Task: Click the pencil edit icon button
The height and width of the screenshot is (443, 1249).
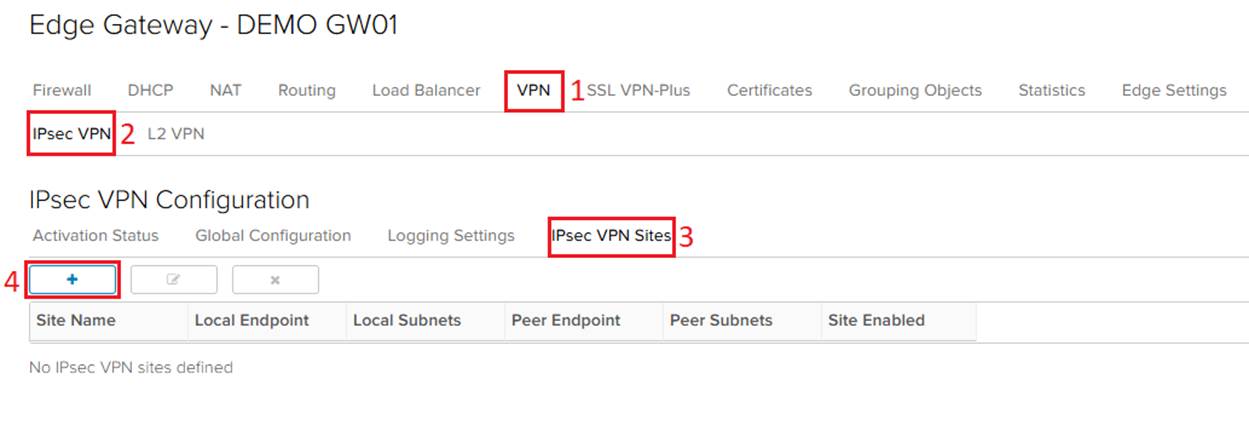Action: (x=174, y=280)
